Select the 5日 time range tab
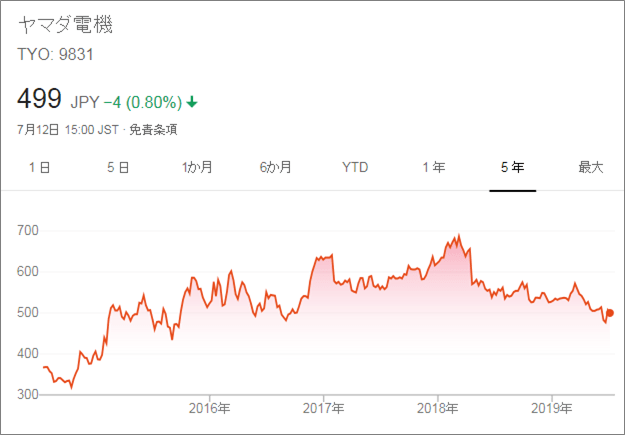625x435 pixels. pyautogui.click(x=118, y=167)
